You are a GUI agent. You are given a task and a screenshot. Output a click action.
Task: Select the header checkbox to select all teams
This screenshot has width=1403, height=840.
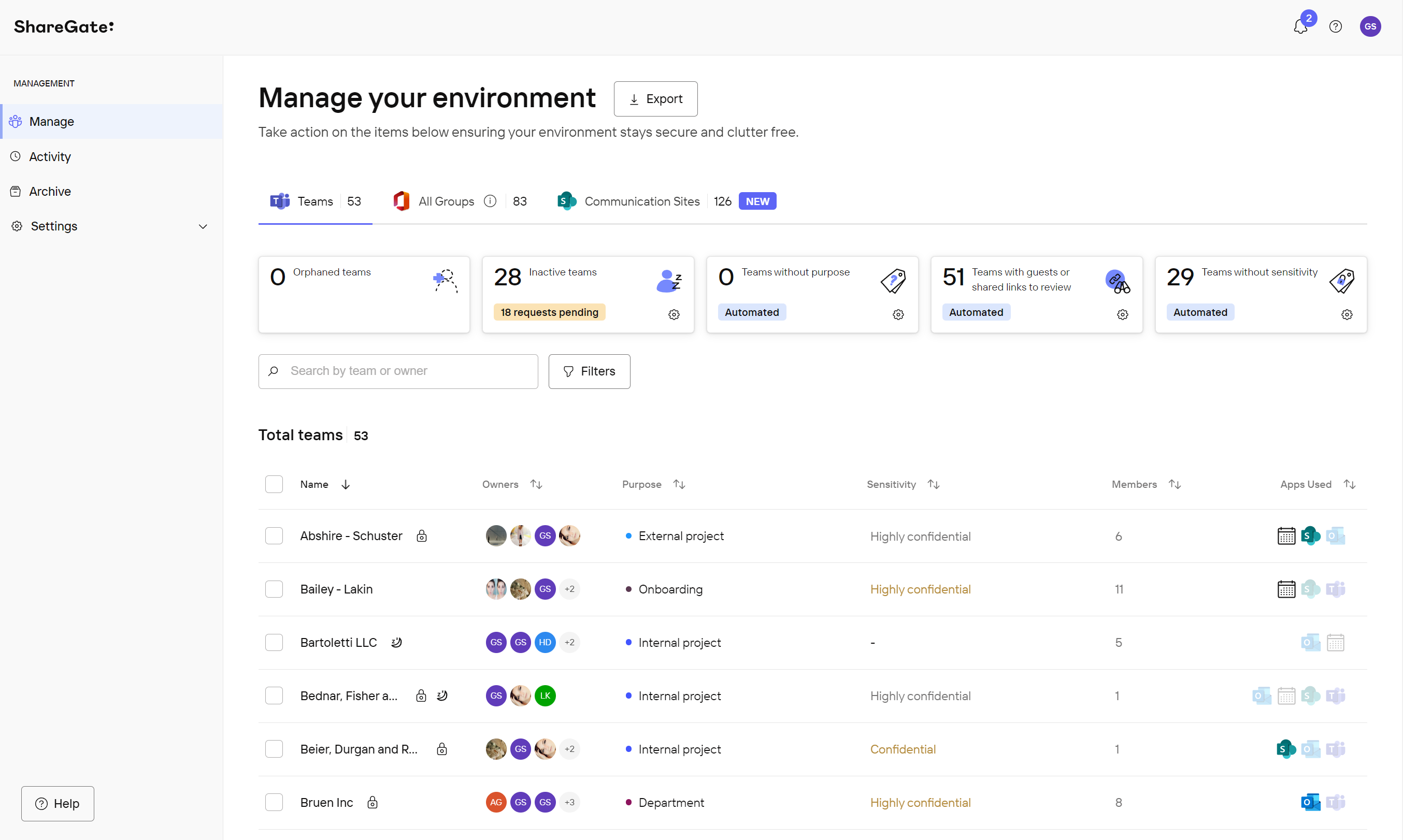click(274, 484)
